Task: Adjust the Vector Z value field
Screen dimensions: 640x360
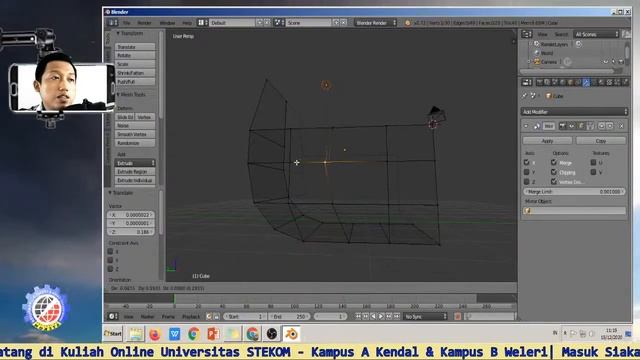Action: click(x=131, y=232)
